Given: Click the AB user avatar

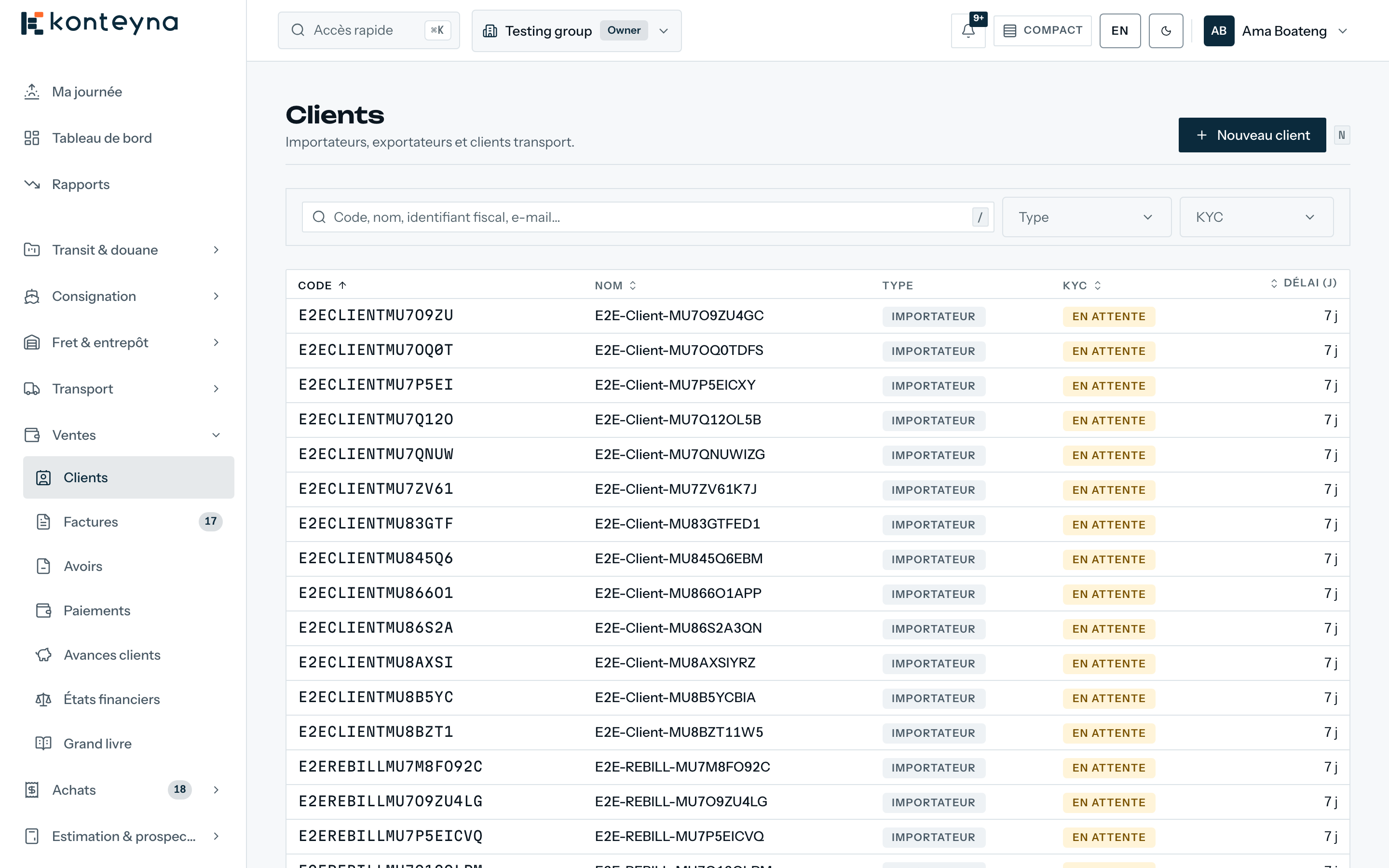Looking at the screenshot, I should click(1219, 31).
